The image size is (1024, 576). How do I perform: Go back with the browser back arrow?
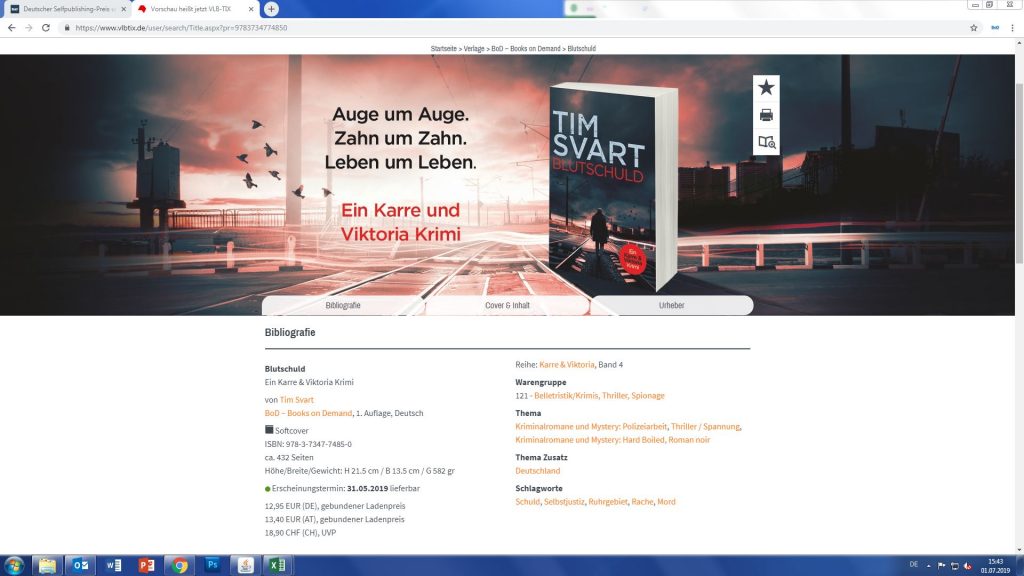[11, 28]
